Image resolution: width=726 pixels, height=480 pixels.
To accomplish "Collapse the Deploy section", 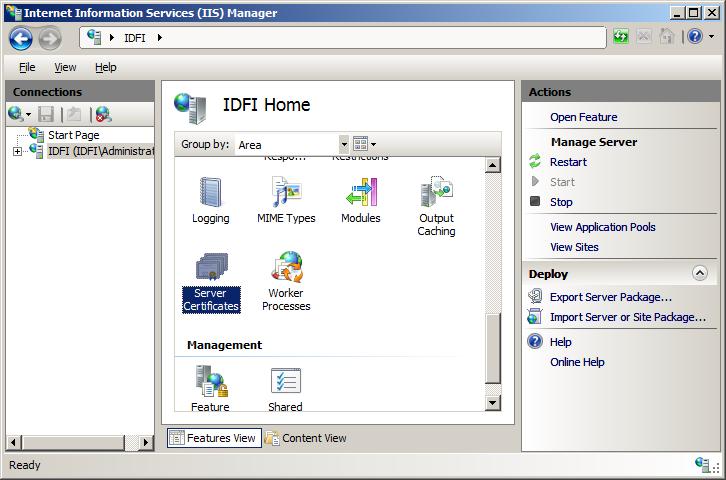I will 700,273.
